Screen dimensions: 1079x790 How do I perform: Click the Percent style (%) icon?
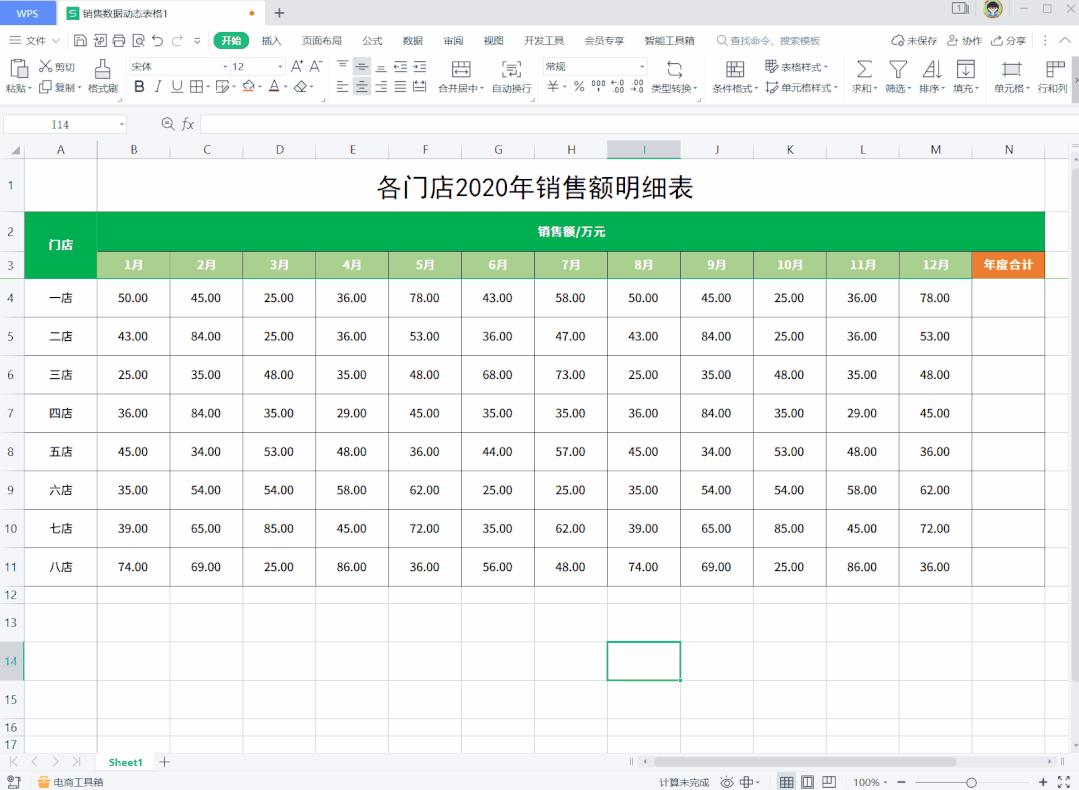pos(580,88)
